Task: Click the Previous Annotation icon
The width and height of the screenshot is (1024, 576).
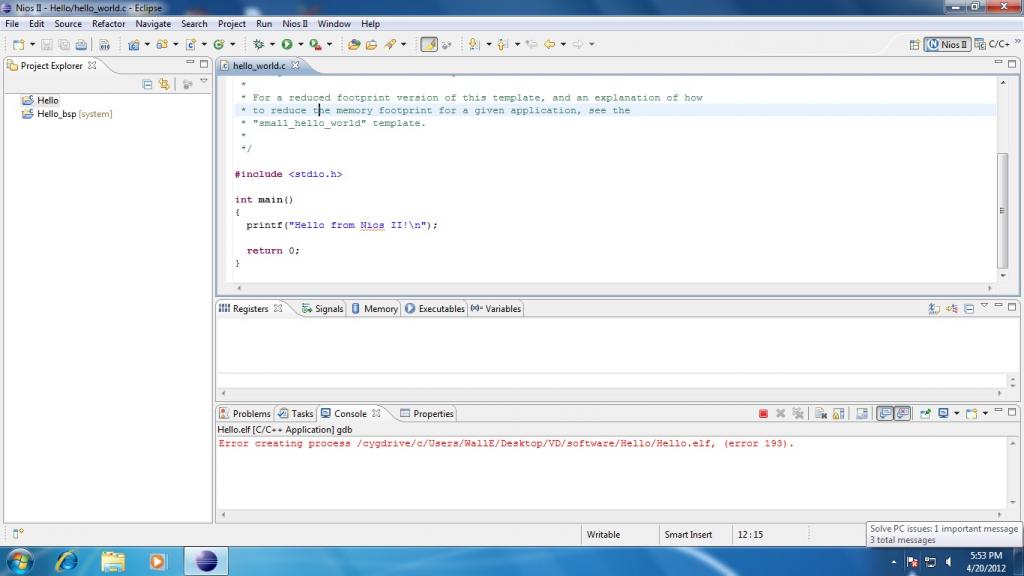Action: pos(503,44)
